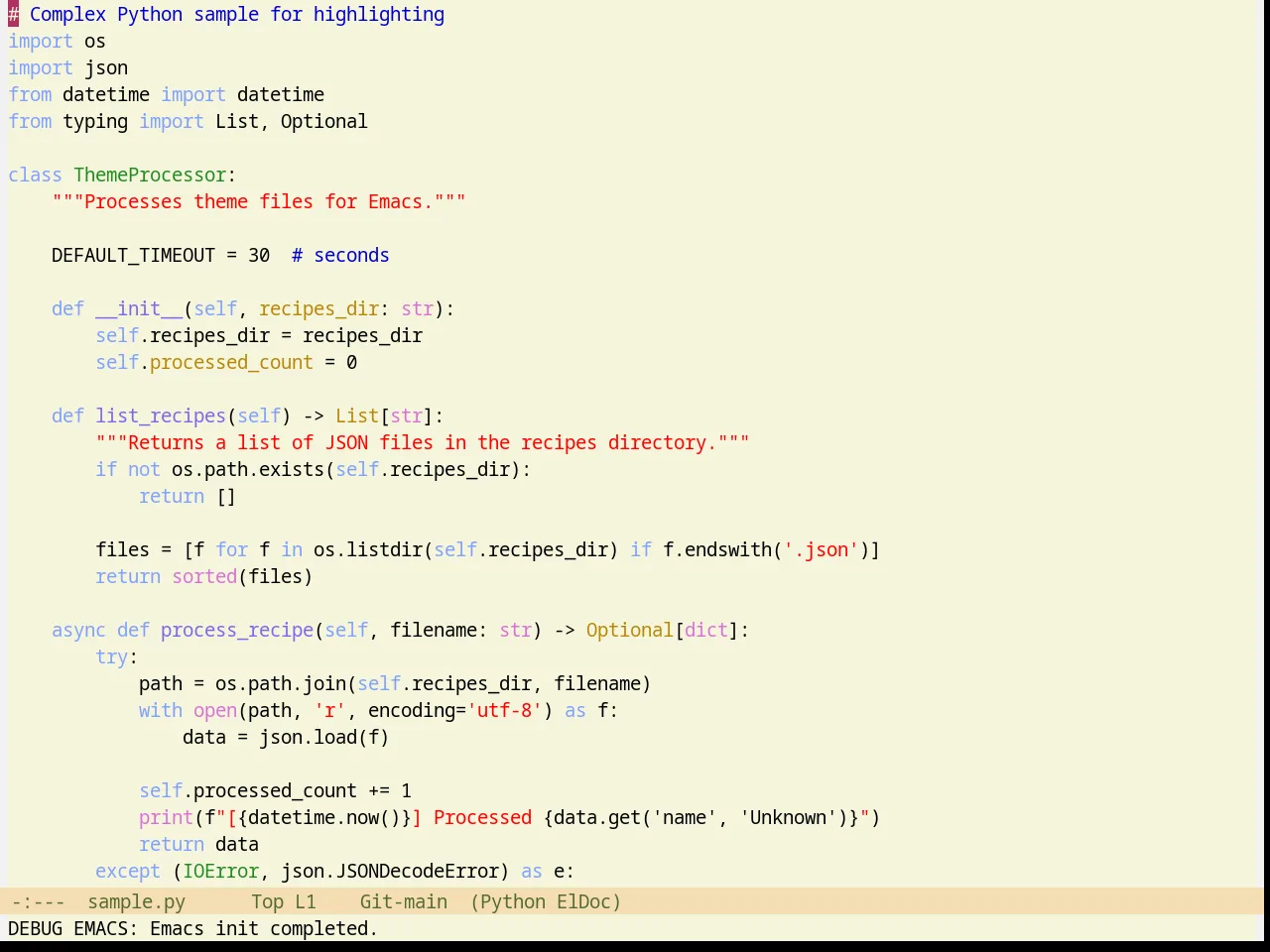Viewport: 1270px width, 952px height.
Task: Click the ElDoc minor mode indicator
Action: click(x=584, y=901)
